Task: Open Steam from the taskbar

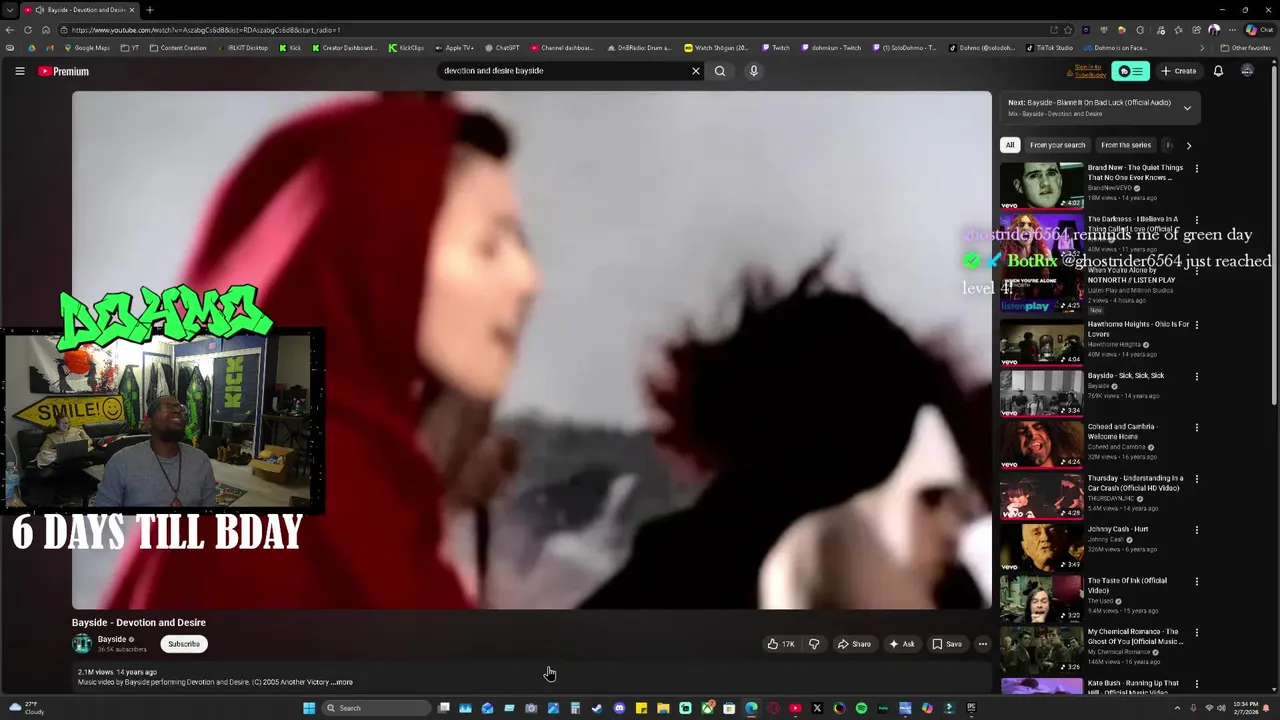Action: [596, 708]
